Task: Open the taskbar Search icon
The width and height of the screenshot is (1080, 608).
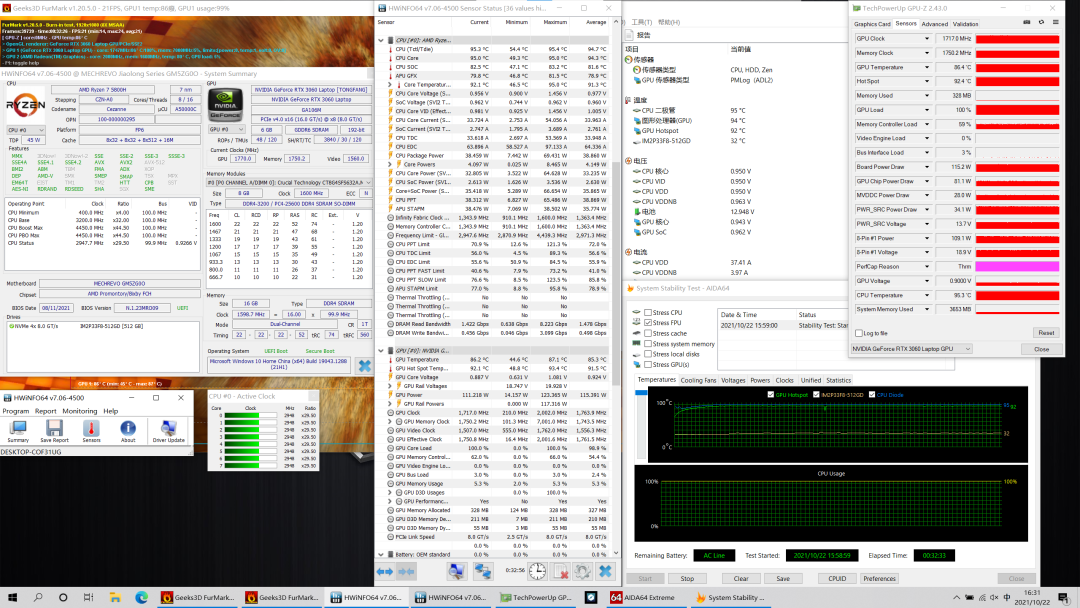Action: pos(38,598)
